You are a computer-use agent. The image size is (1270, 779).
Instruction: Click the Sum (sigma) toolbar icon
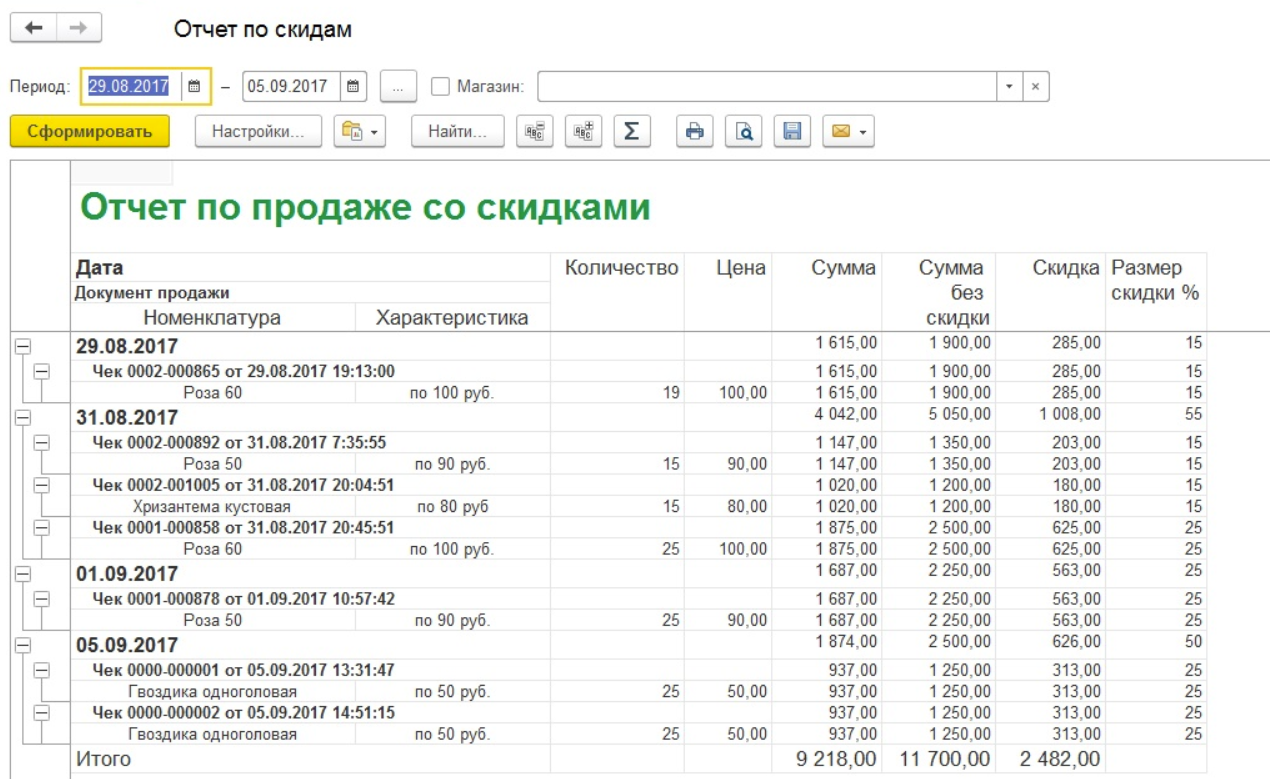tap(631, 131)
